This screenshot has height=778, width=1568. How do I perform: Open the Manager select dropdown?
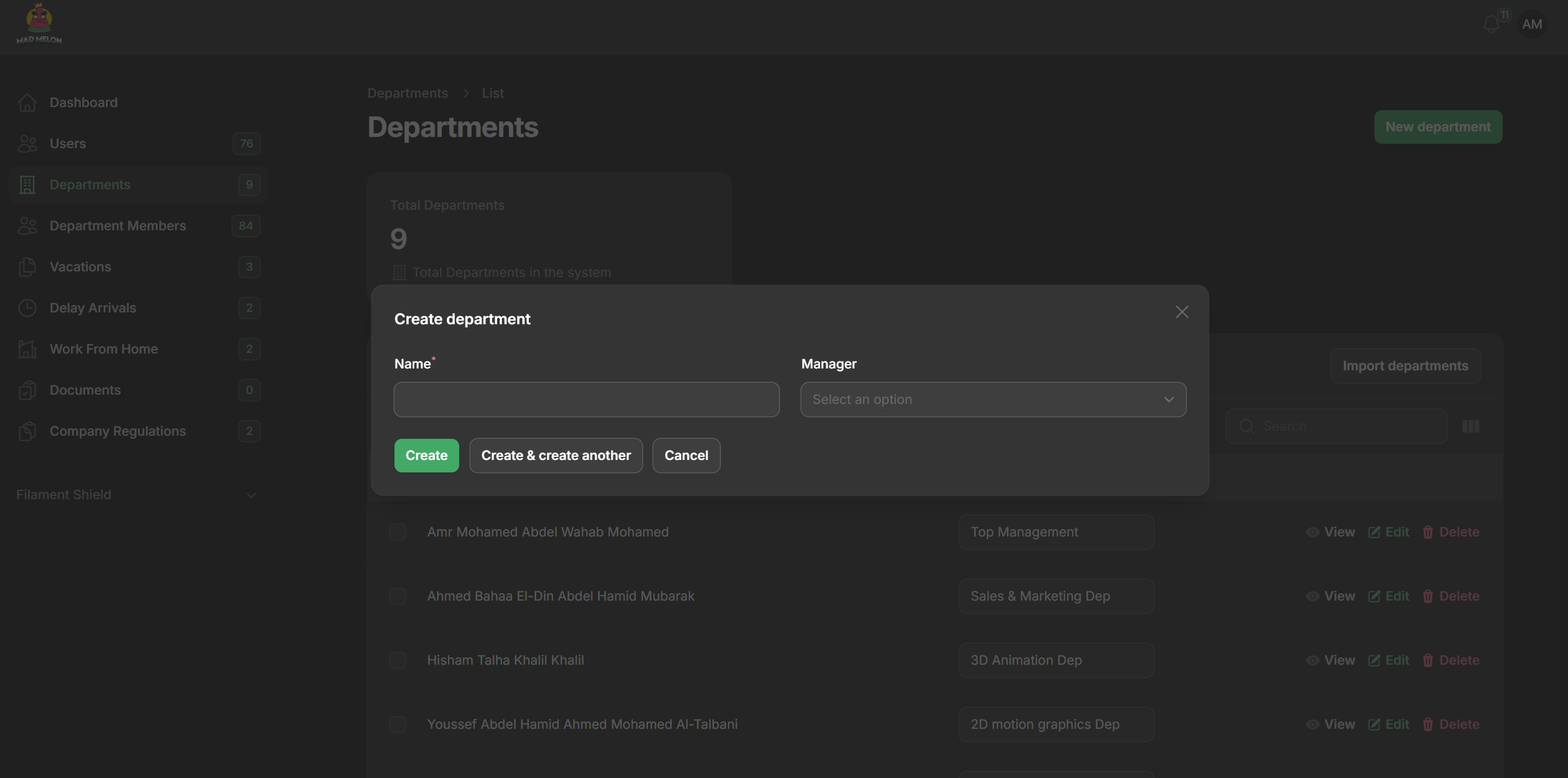(x=993, y=400)
